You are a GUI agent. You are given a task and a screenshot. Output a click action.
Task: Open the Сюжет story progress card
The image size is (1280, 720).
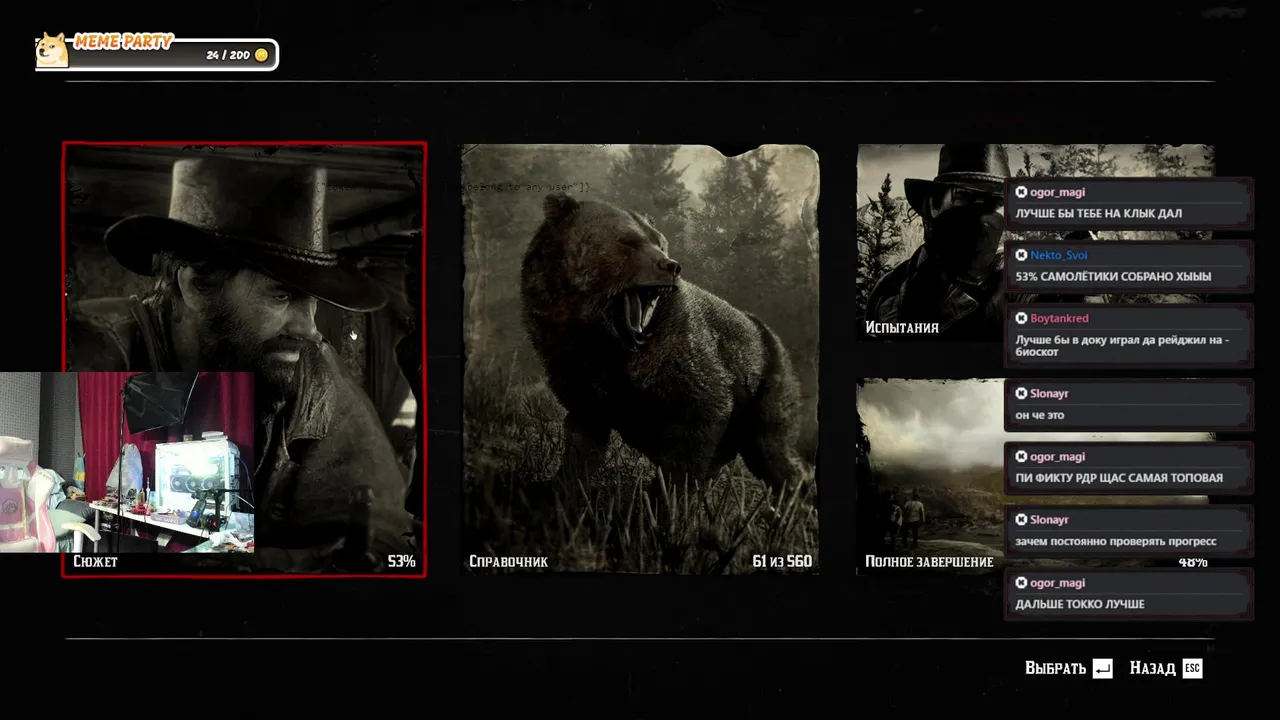(244, 359)
